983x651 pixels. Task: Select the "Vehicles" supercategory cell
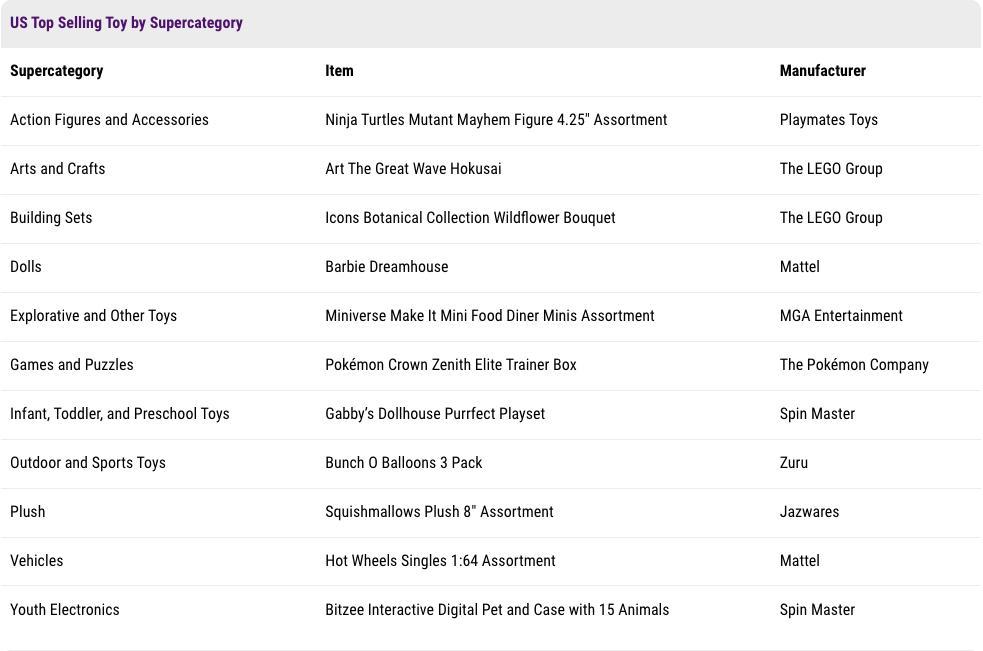(x=36, y=561)
